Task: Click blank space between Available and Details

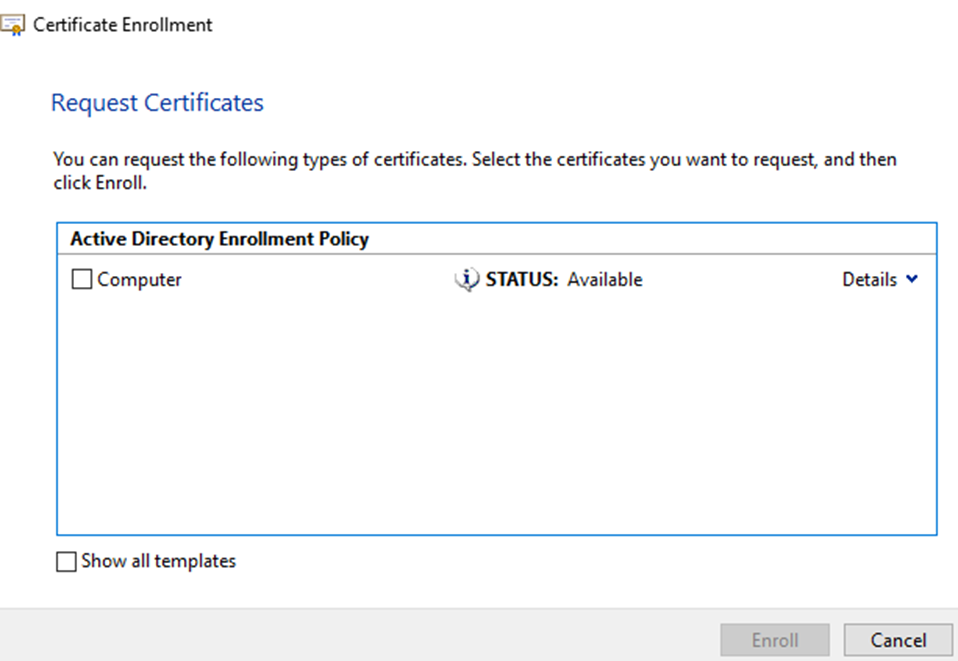Action: click(x=740, y=280)
